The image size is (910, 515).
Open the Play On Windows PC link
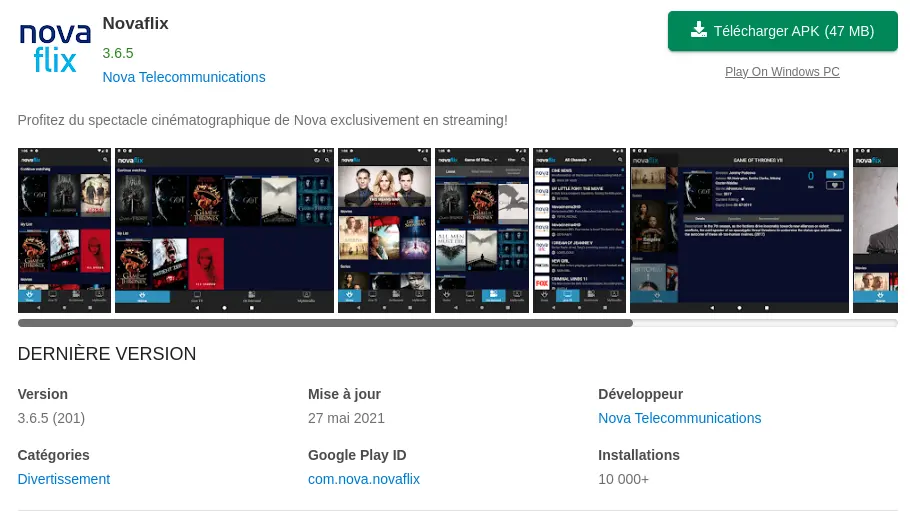782,71
